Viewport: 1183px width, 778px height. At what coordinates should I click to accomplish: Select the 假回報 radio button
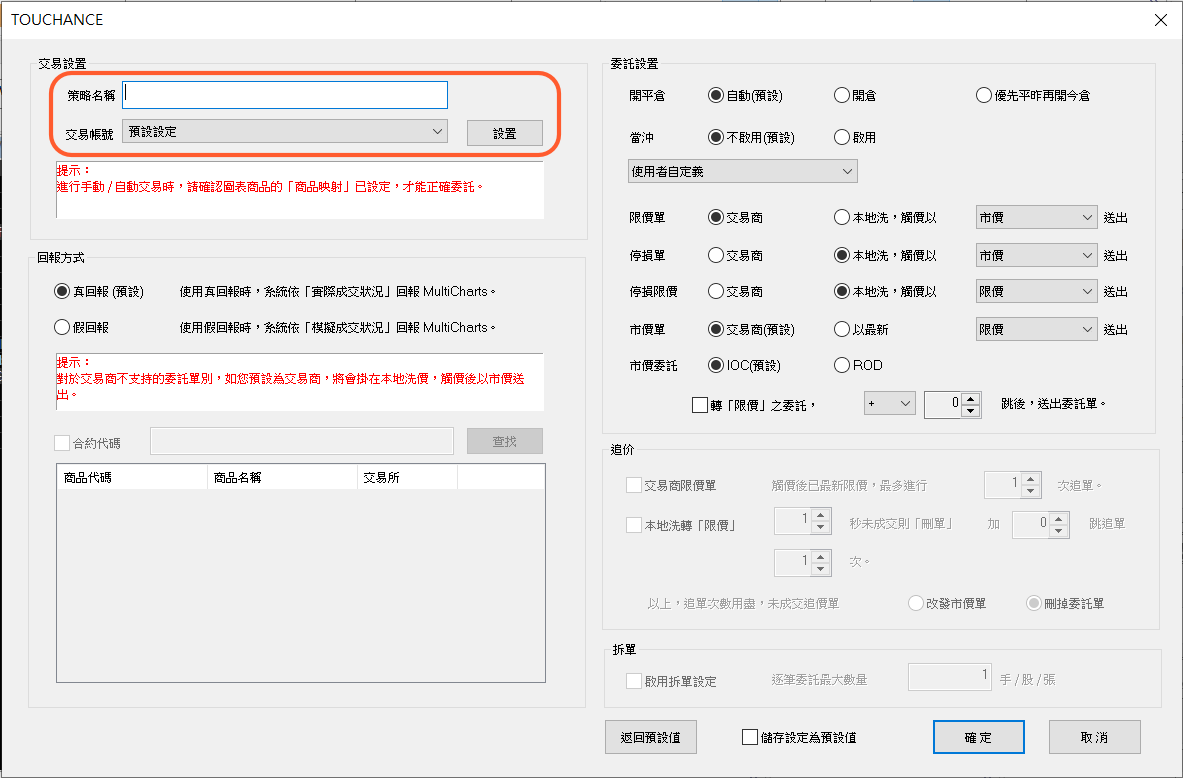coord(62,327)
